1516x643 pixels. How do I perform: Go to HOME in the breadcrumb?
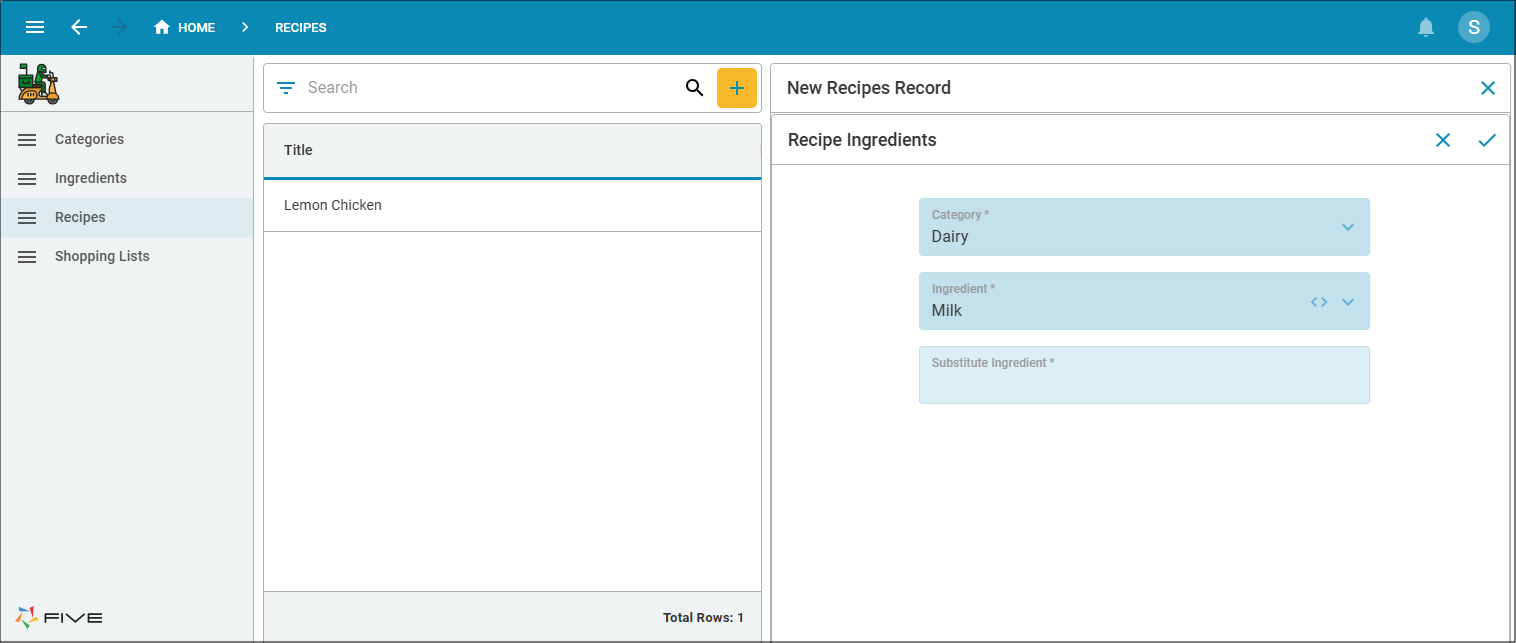[184, 27]
